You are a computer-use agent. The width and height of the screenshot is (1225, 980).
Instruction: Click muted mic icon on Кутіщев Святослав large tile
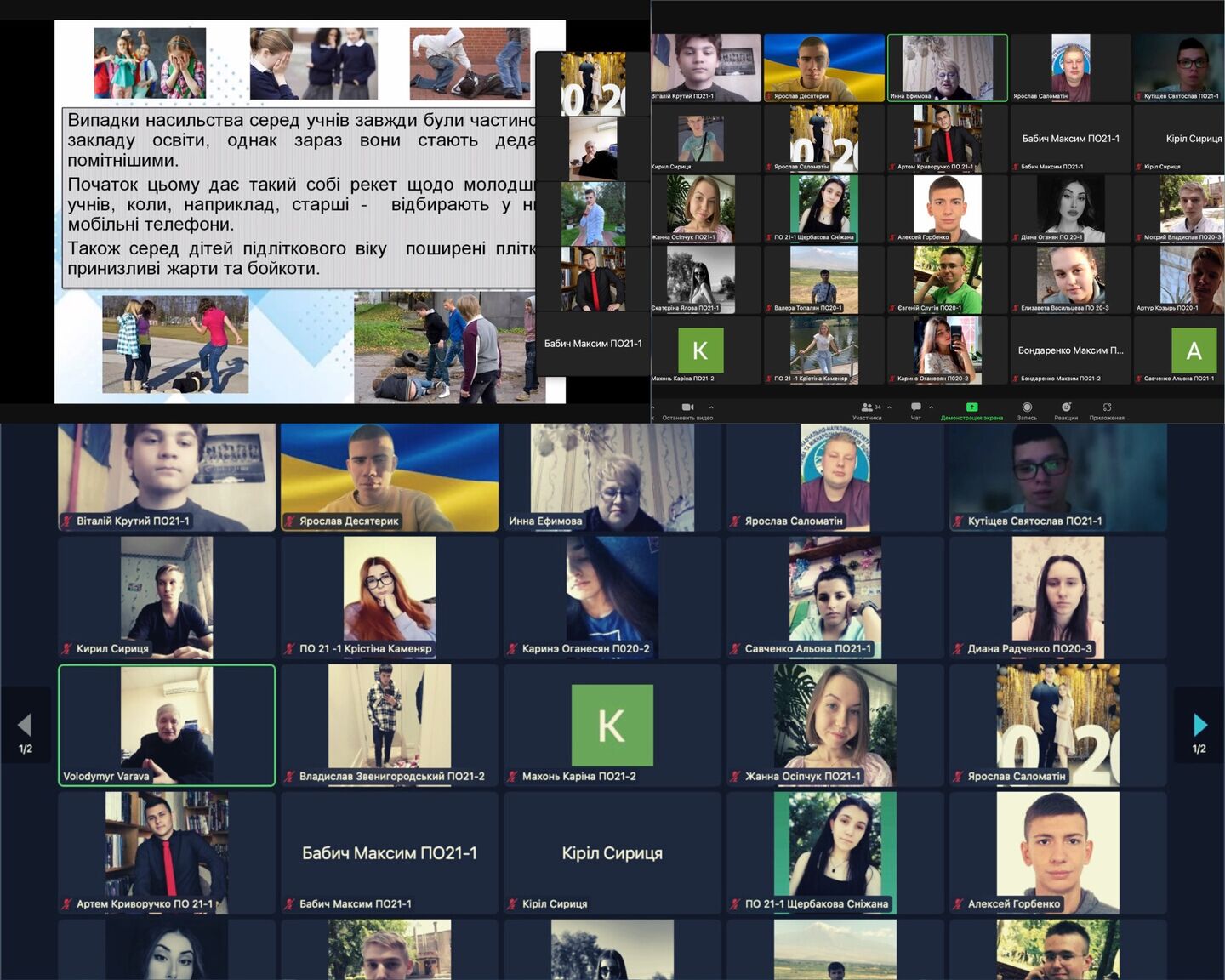959,521
